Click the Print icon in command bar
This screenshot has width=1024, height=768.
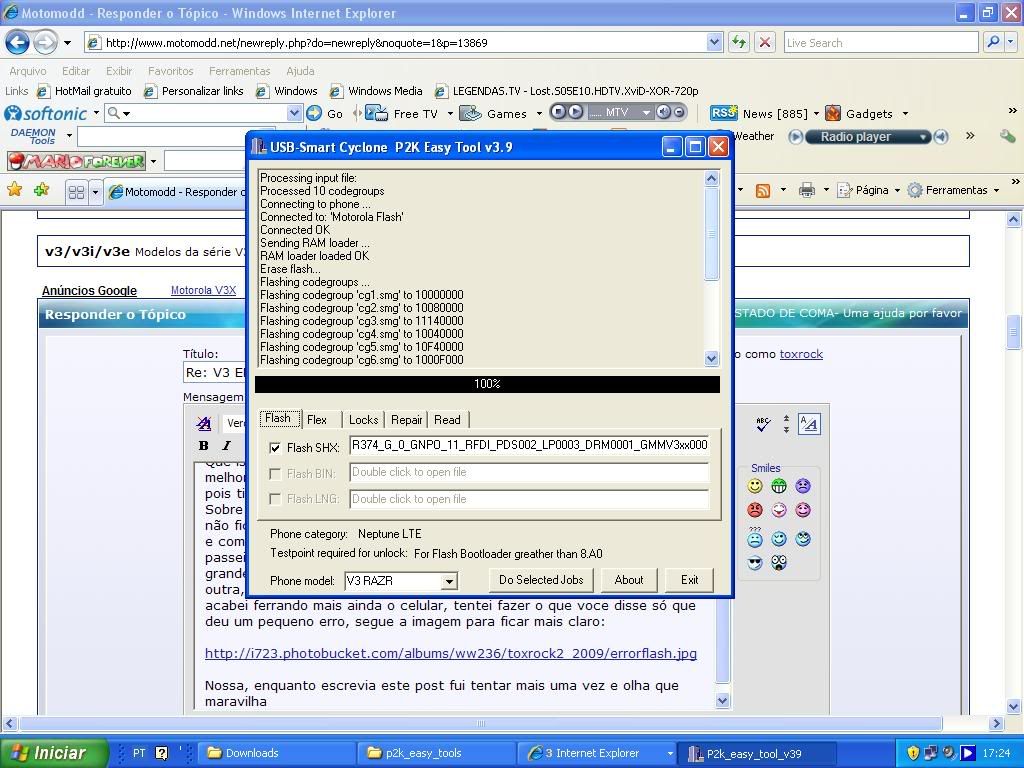pos(807,190)
